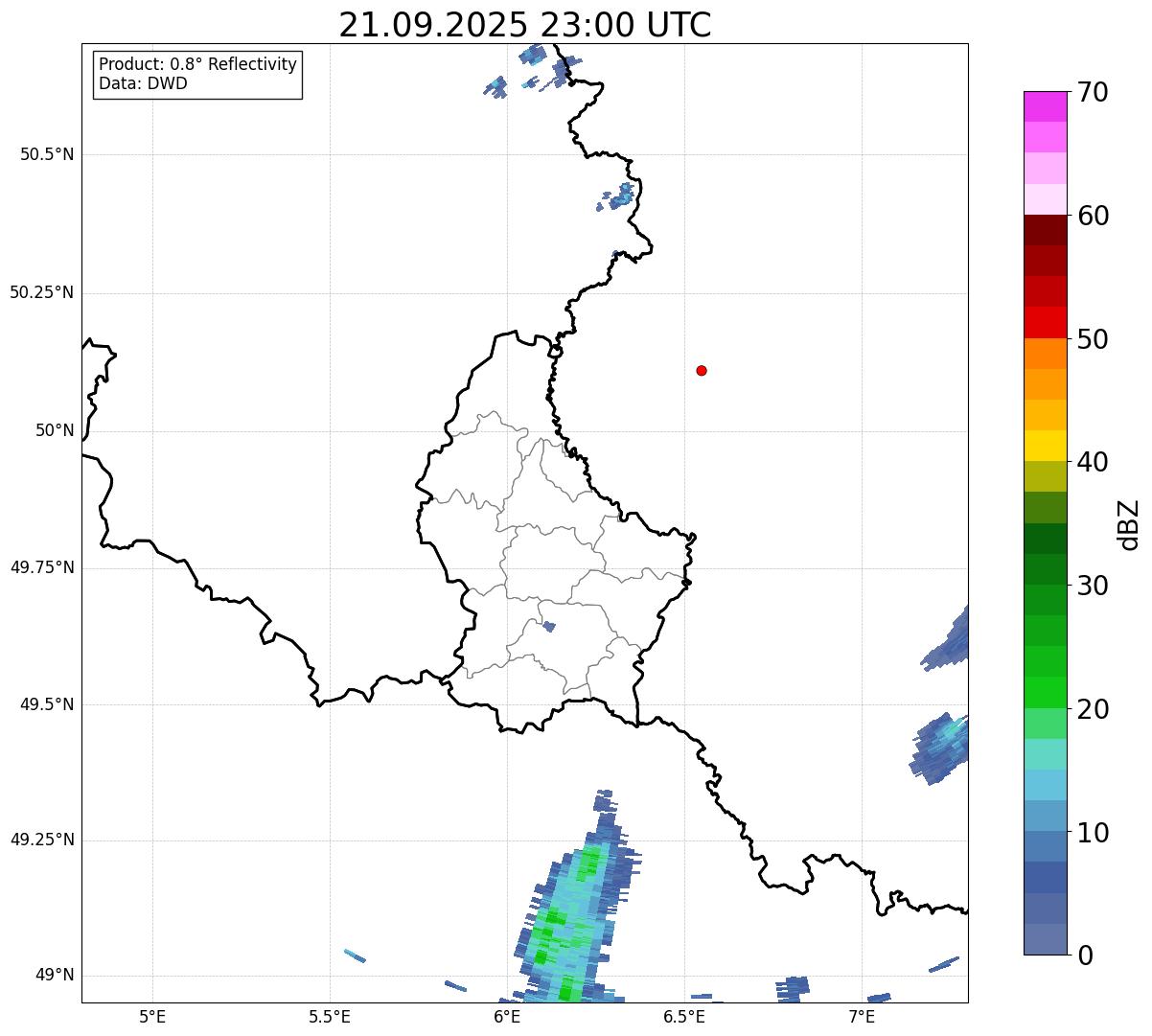Click the longitude label '6.5°E'
Viewport: 1152px width, 1036px height.
click(684, 1016)
